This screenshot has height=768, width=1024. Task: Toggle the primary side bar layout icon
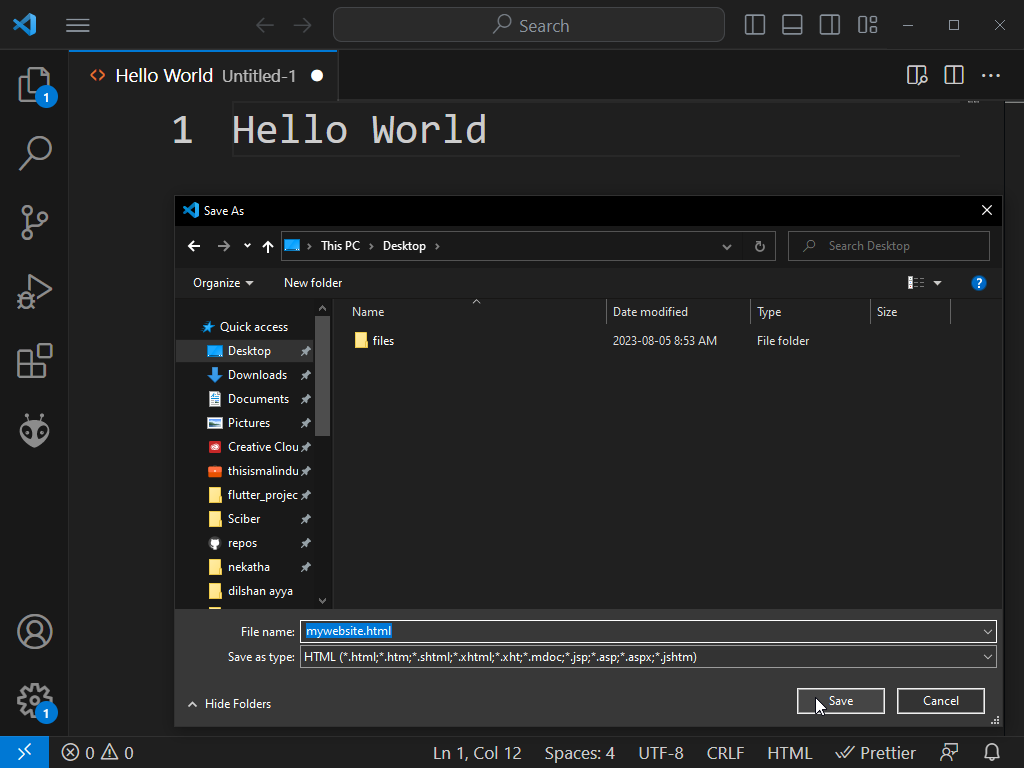(x=754, y=25)
